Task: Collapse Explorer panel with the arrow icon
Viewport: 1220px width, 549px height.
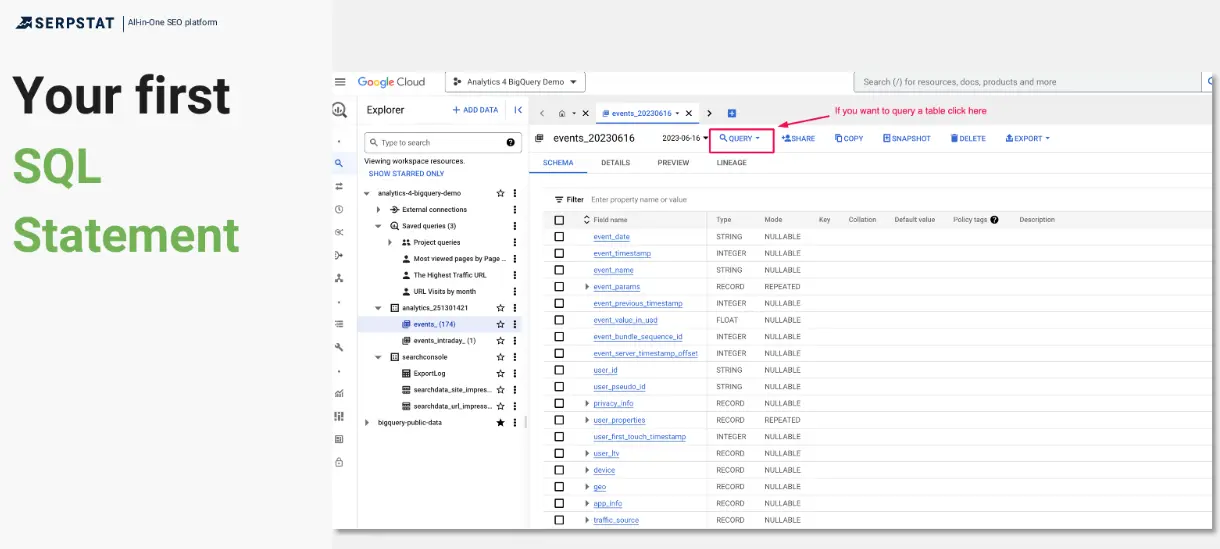Action: tap(518, 110)
